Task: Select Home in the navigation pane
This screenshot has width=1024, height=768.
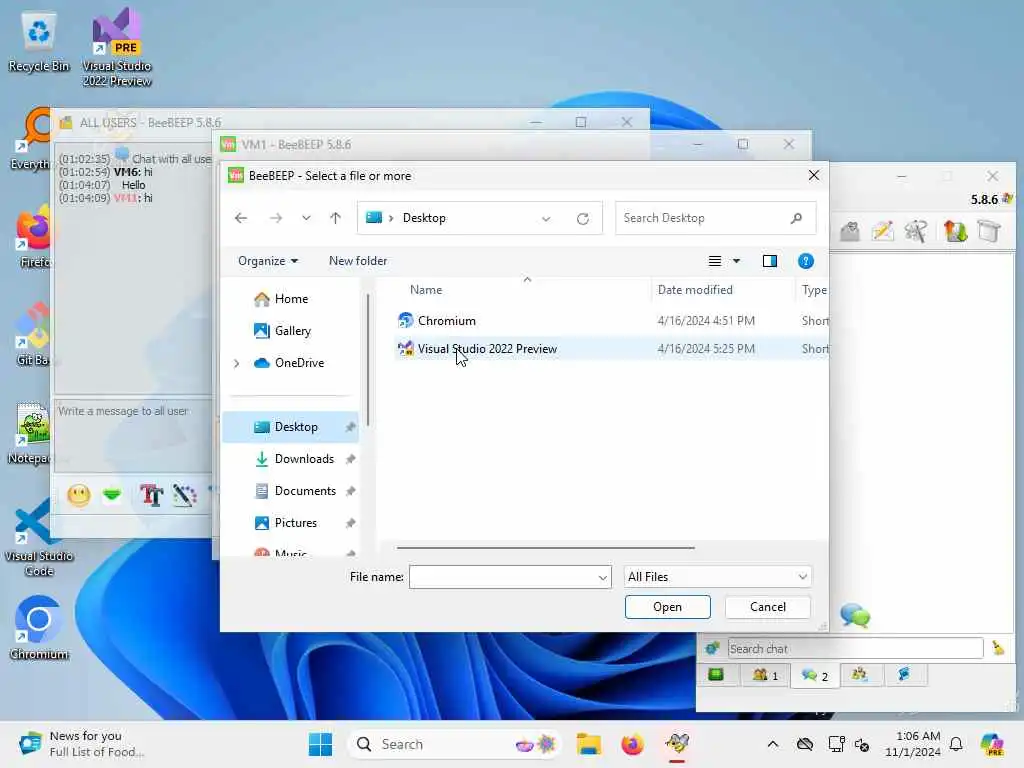Action: point(291,299)
